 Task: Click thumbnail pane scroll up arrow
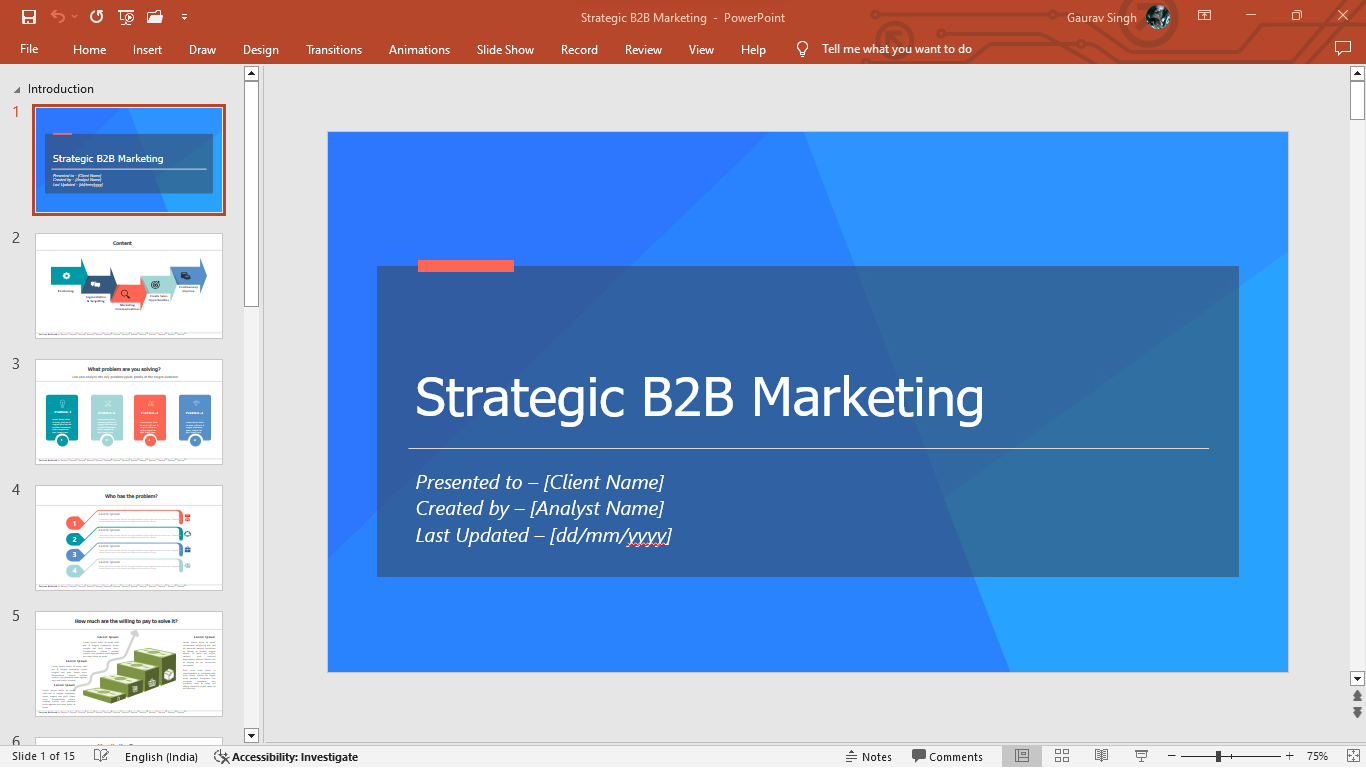[251, 73]
